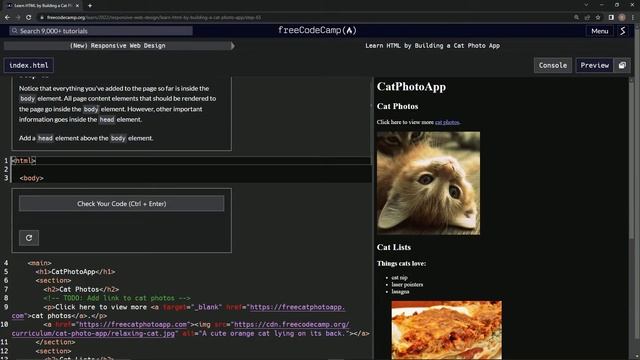Click the orange kitten image in preview
Viewport: 640px width, 360px height.
[428, 183]
